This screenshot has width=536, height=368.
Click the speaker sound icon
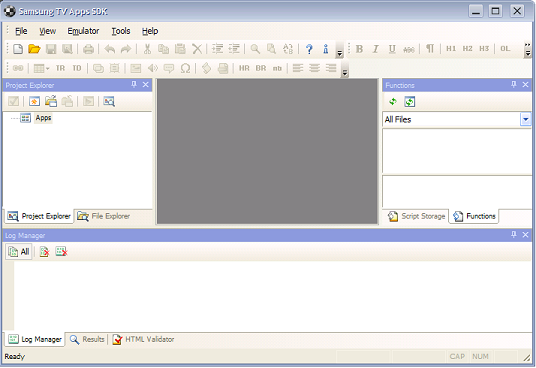point(152,68)
